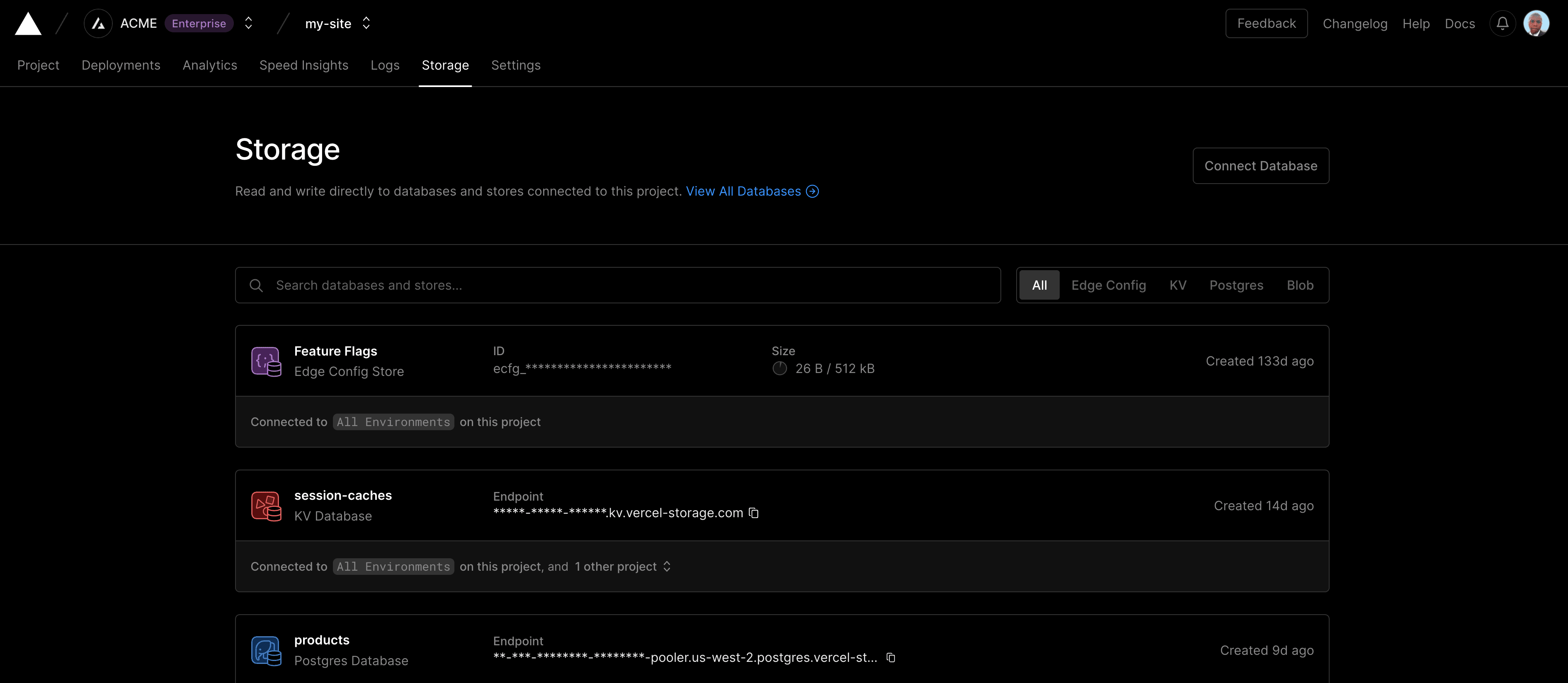
Task: Click the ACME team avatar icon
Action: tap(98, 24)
